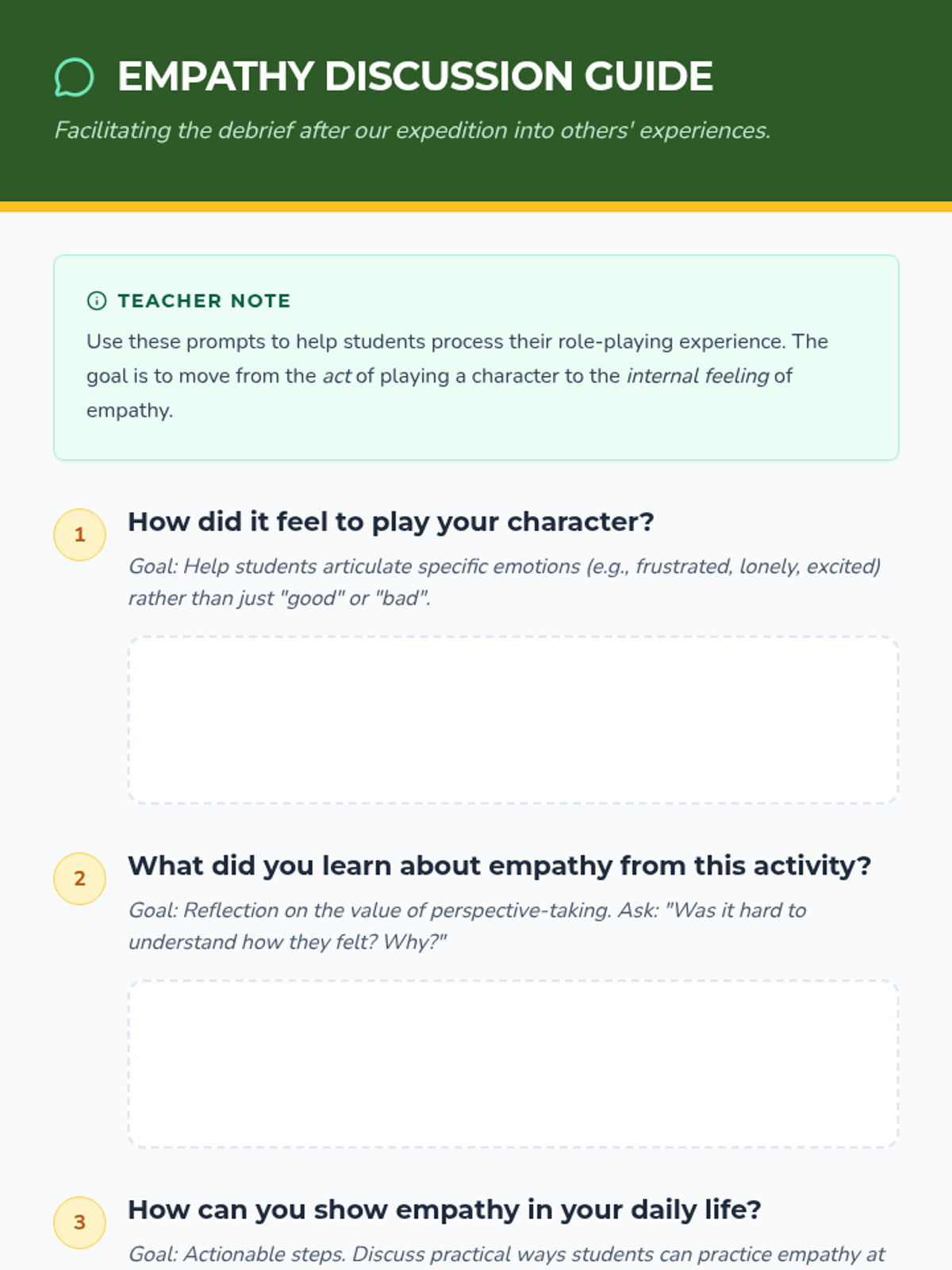Click the header subtitle about facilitating debrief
Screen dimensions: 952x1270
413,130
